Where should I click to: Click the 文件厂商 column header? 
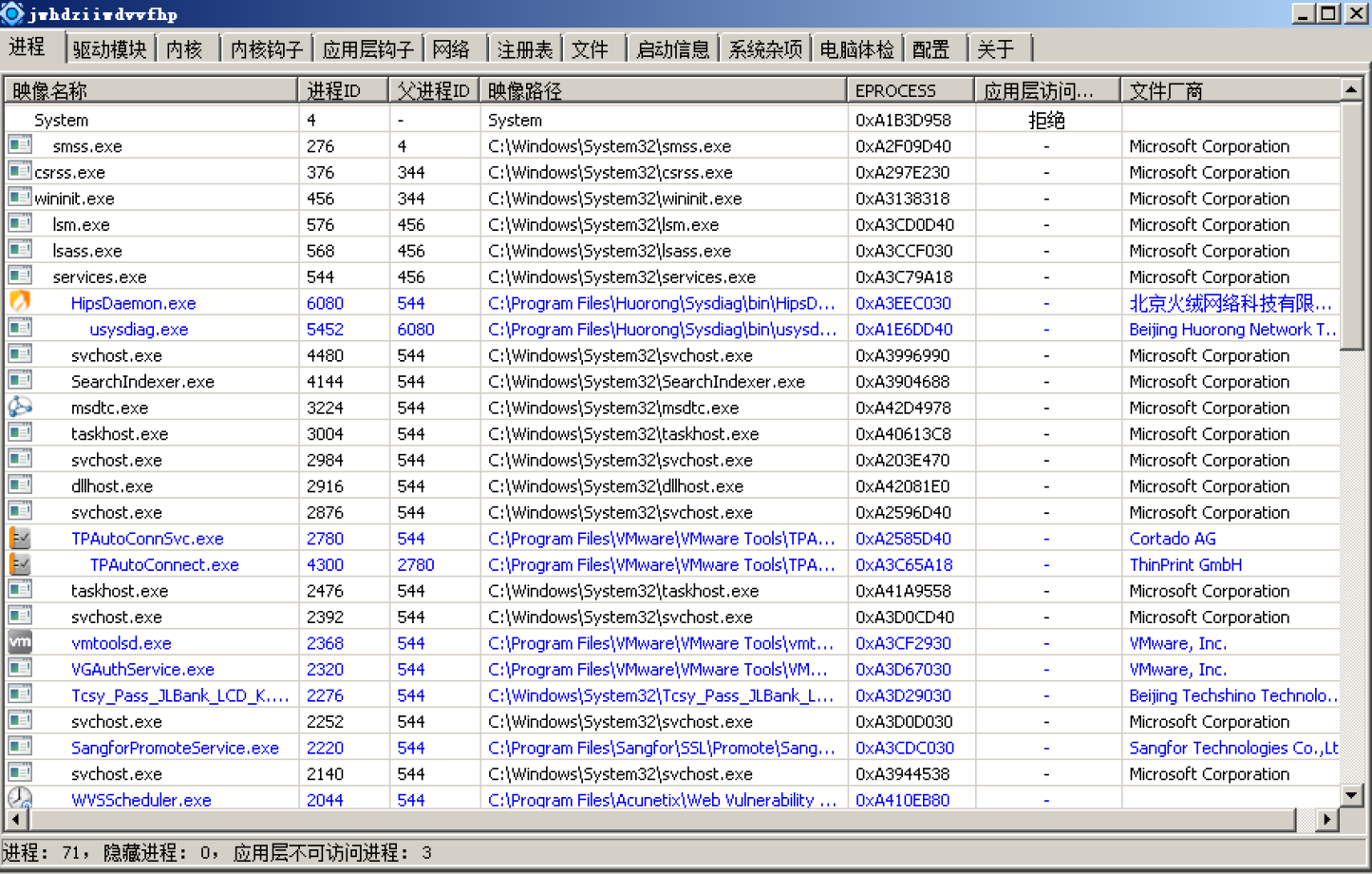point(1231,90)
